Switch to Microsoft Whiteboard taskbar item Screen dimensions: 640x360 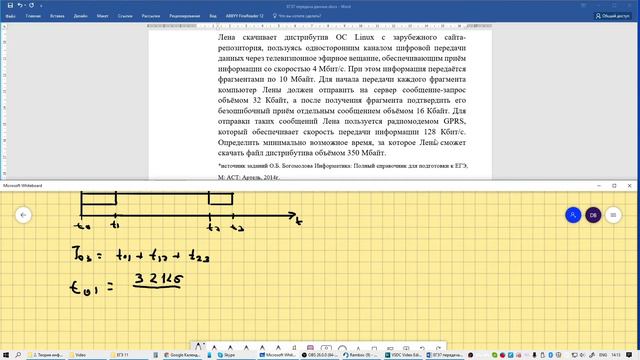[278, 355]
